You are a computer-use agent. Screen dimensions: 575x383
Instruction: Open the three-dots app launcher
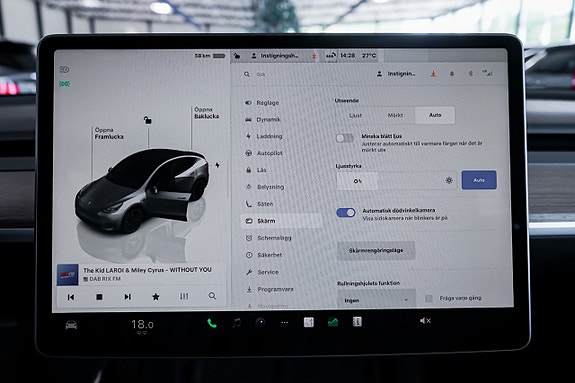coord(285,323)
